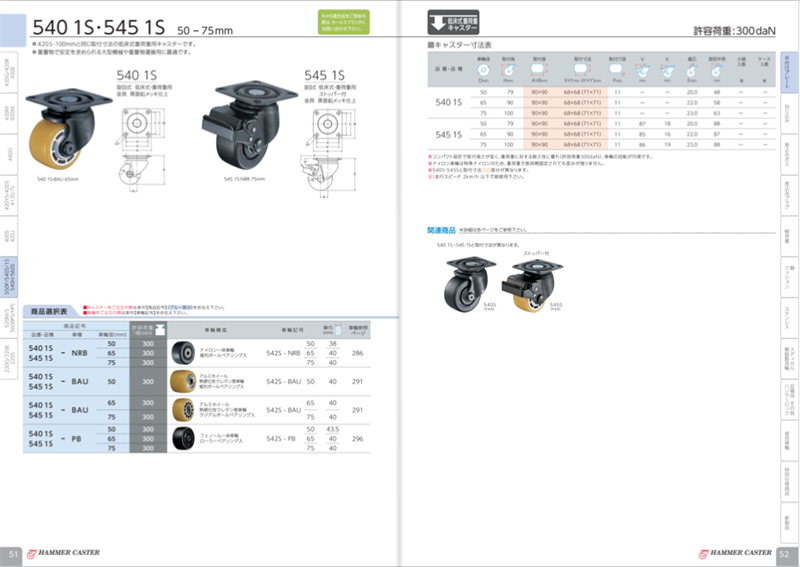Click the 許容荷重:300daN text
Image resolution: width=800 pixels, height=567 pixels.
[734, 31]
